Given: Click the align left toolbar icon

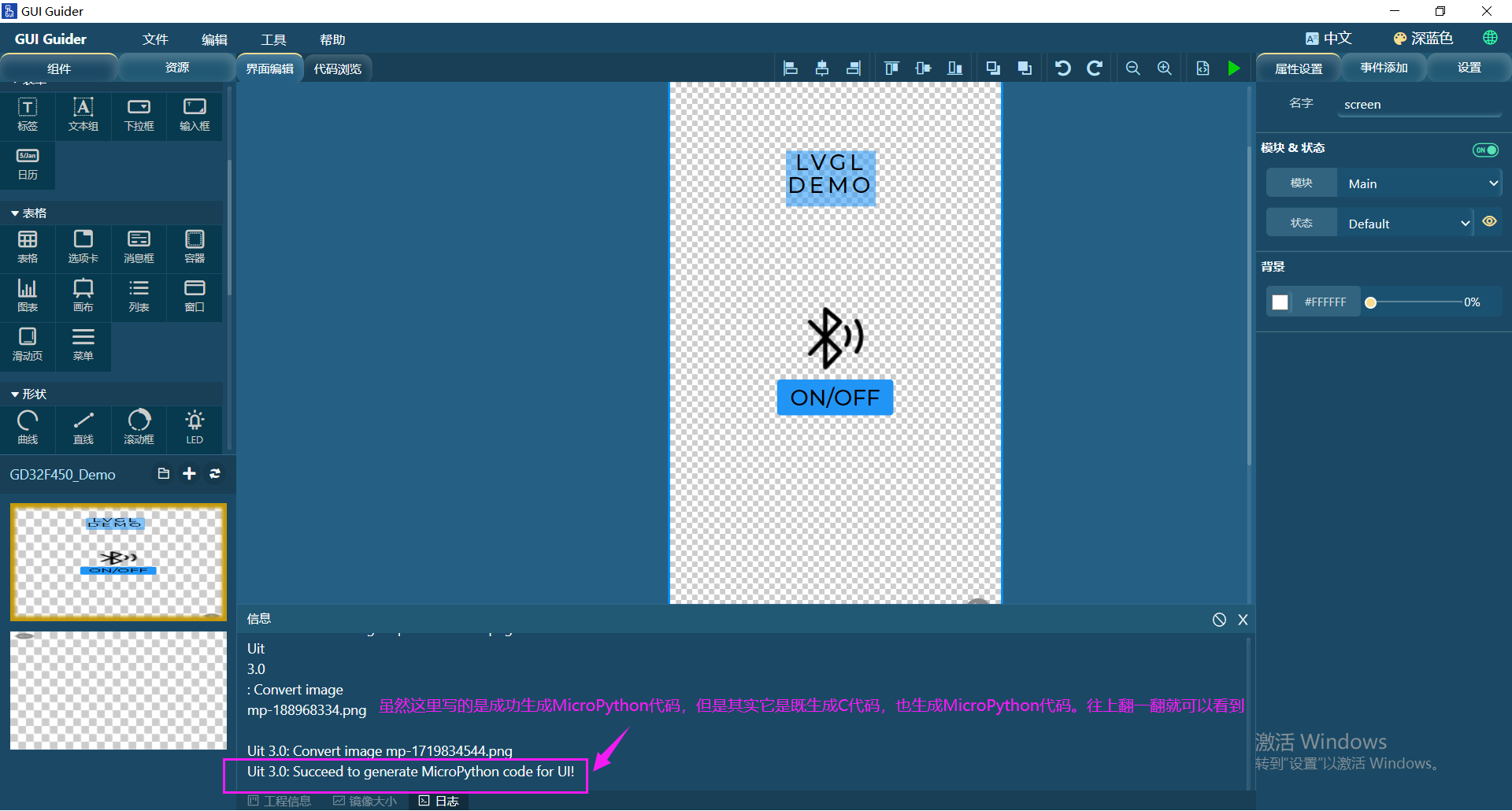Looking at the screenshot, I should pyautogui.click(x=791, y=69).
